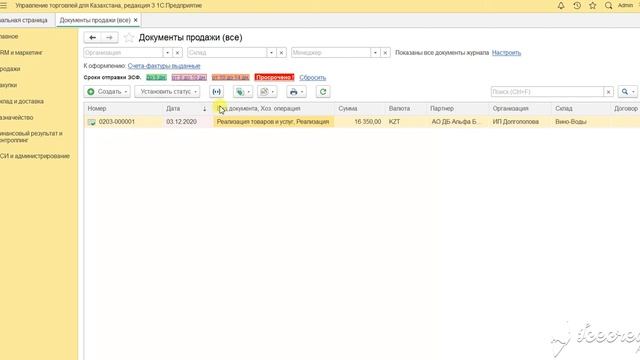Go back with the left arrow button

[93, 38]
